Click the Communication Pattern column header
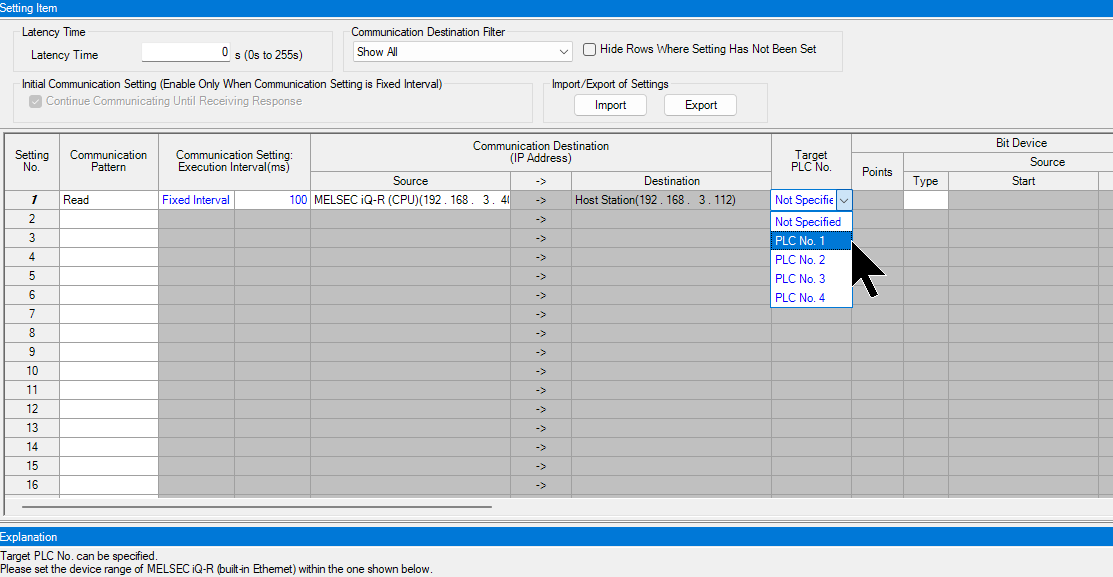The image size is (1113, 577). [109, 161]
